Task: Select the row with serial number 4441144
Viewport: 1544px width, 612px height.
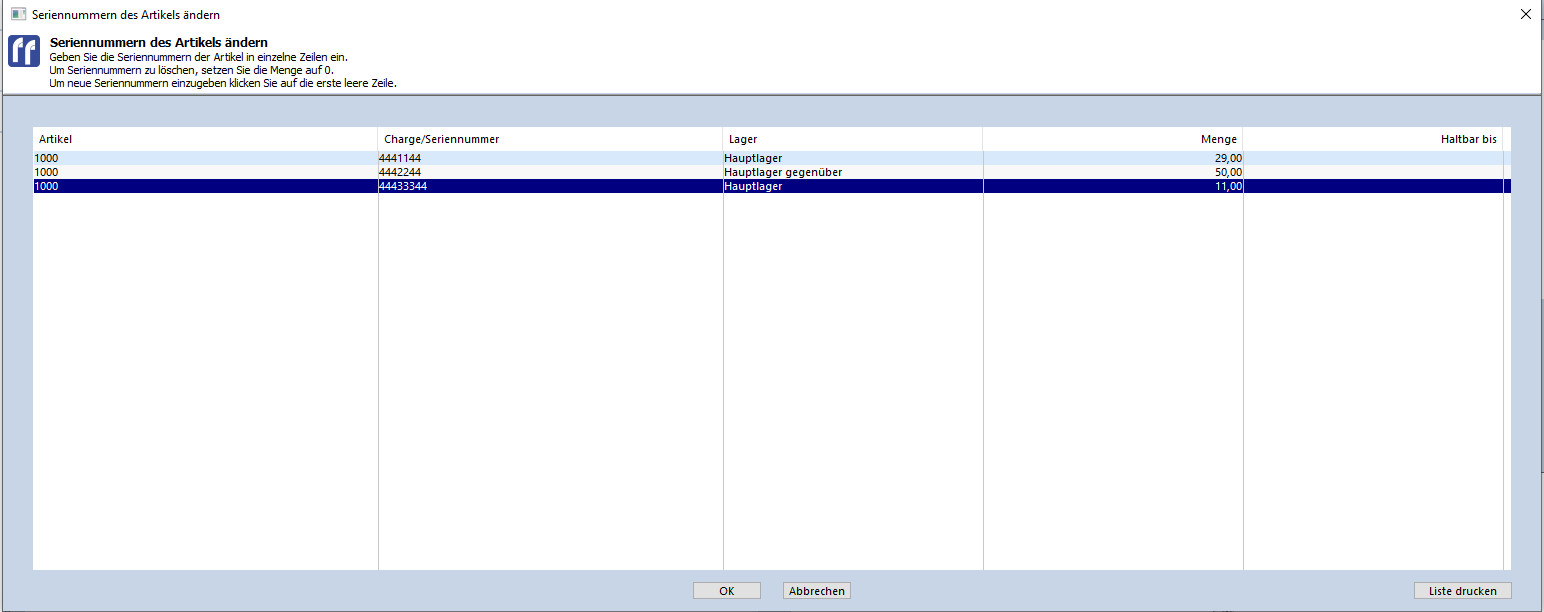Action: [x=400, y=158]
